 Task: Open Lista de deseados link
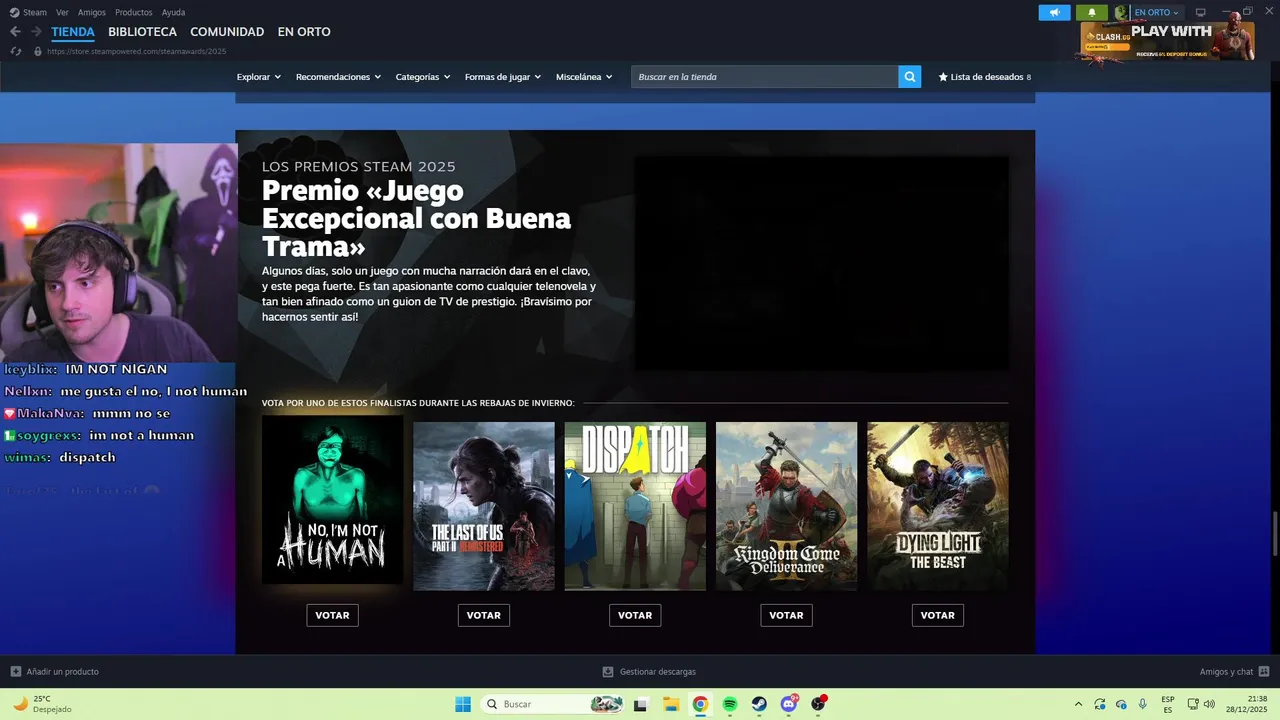coord(985,77)
